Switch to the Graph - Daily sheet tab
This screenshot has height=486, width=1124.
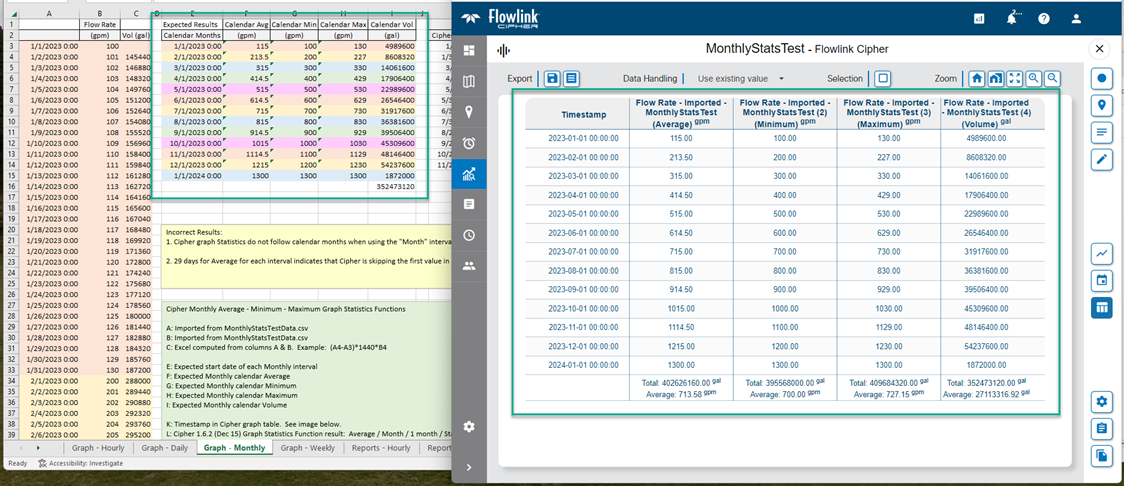(x=165, y=448)
